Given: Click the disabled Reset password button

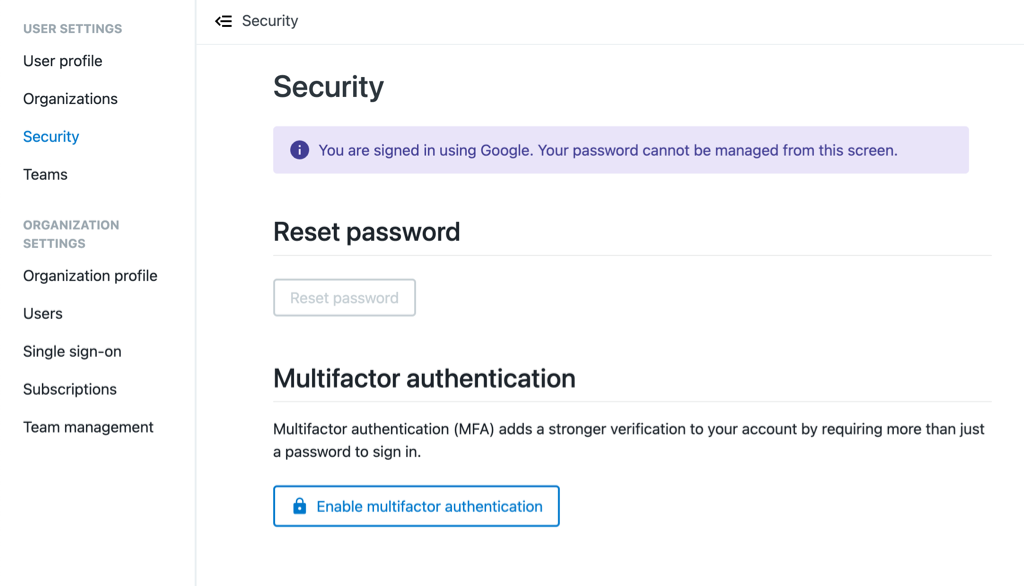Looking at the screenshot, I should click(344, 298).
